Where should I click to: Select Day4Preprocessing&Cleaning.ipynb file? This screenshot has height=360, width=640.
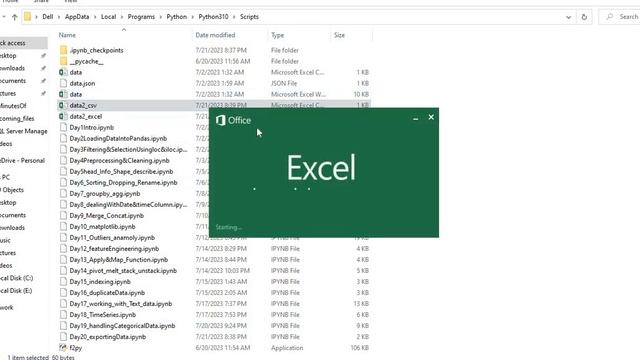click(119, 160)
